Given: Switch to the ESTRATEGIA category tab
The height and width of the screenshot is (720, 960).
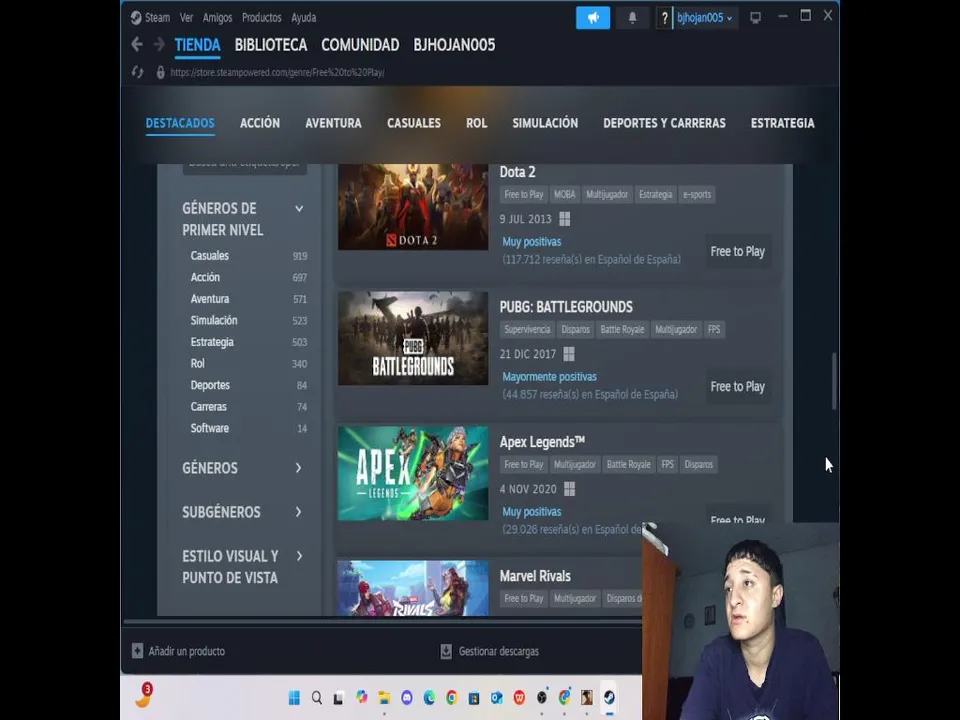Looking at the screenshot, I should tap(782, 123).
